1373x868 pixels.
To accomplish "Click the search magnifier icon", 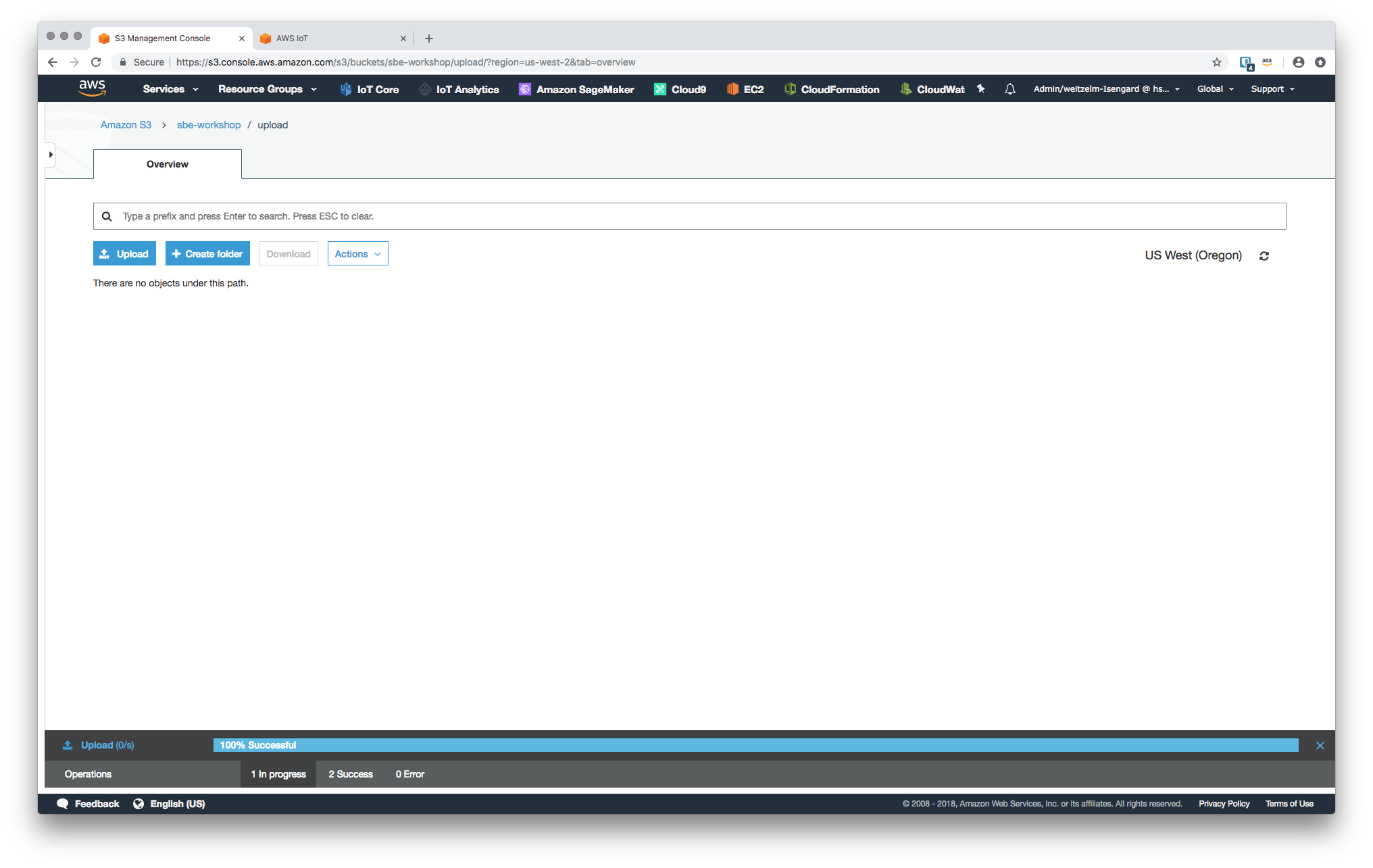I will 107,216.
